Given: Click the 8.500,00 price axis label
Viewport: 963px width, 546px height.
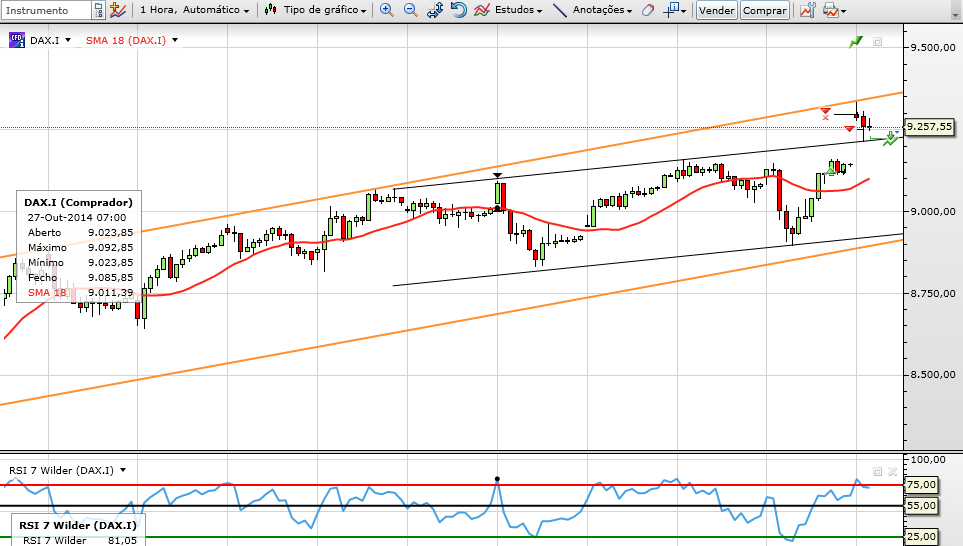Looking at the screenshot, I should [933, 375].
